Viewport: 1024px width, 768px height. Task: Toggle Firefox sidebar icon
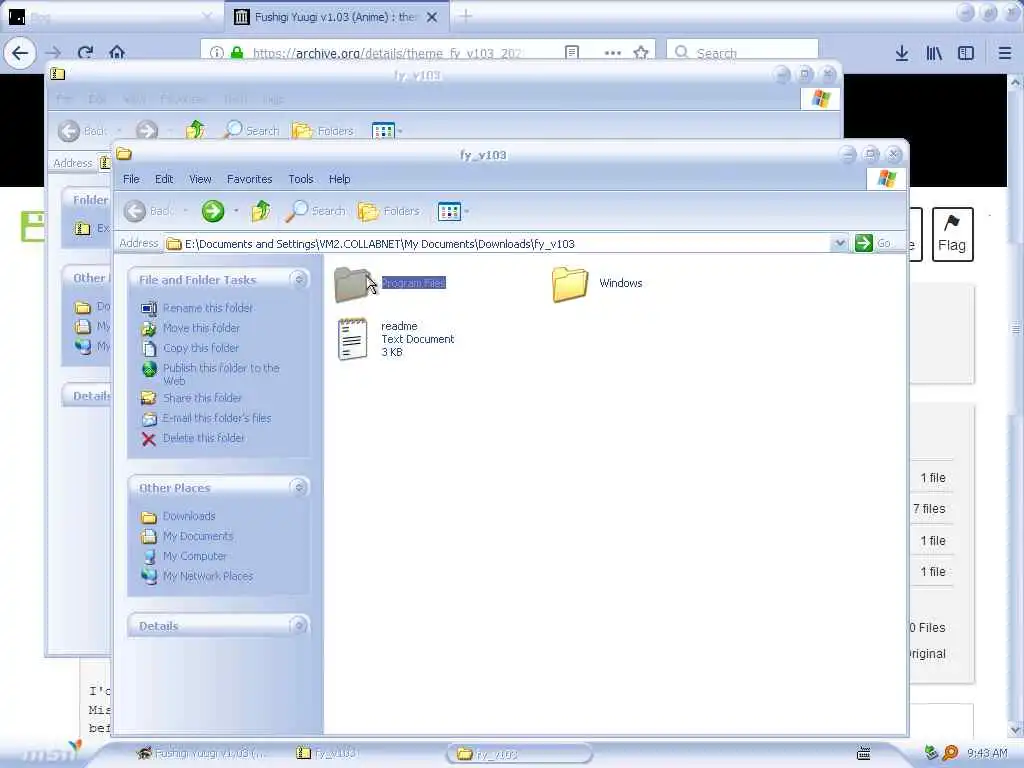tap(966, 53)
